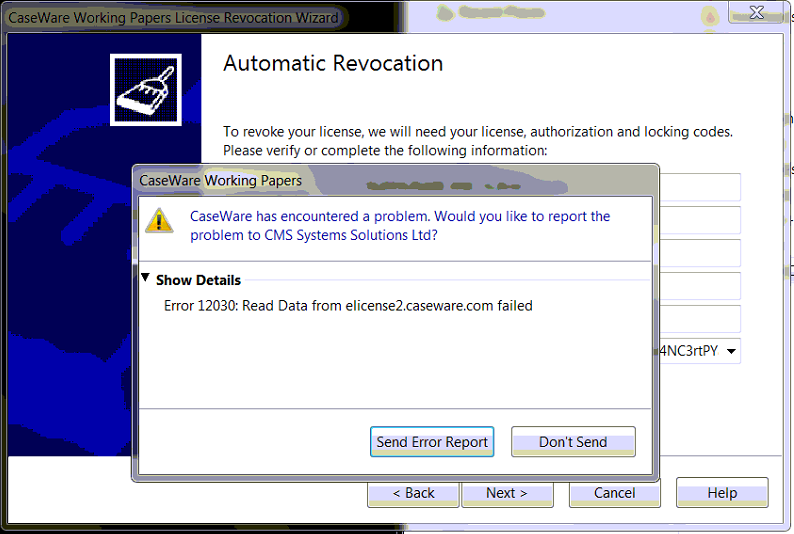Click the CaseWare Working Papers dialog title
The image size is (794, 534).
click(x=220, y=181)
